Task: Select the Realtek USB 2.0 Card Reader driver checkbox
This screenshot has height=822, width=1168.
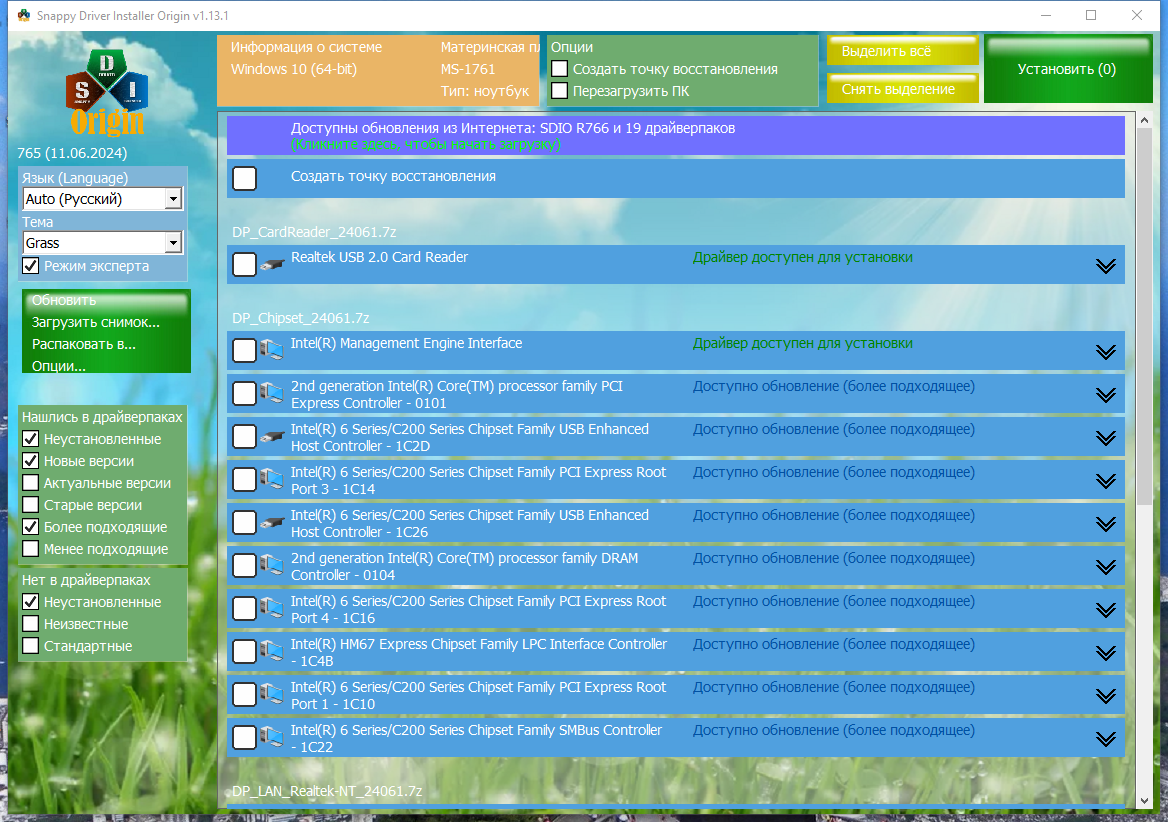Action: coord(244,264)
